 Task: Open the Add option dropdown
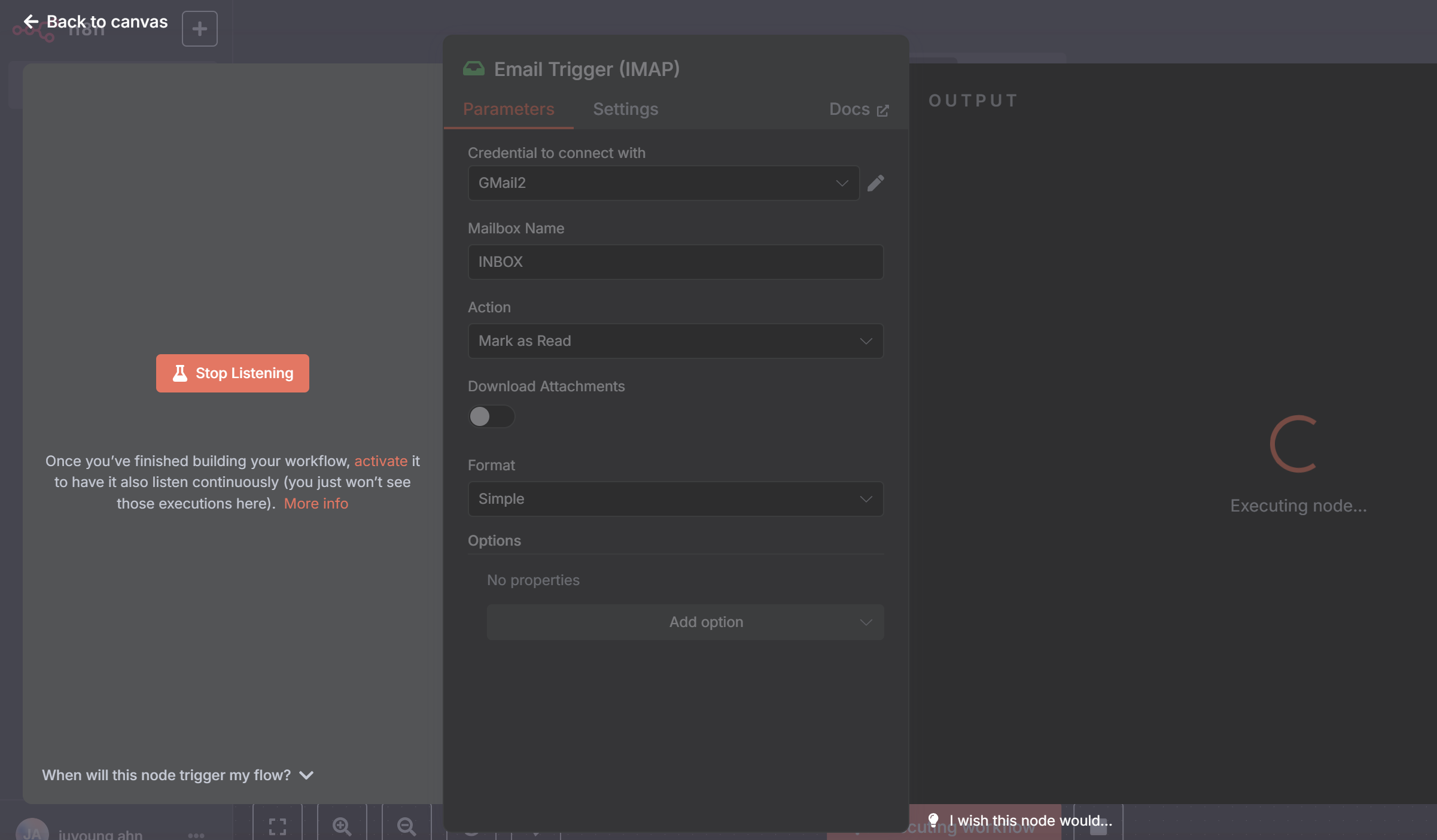point(685,622)
